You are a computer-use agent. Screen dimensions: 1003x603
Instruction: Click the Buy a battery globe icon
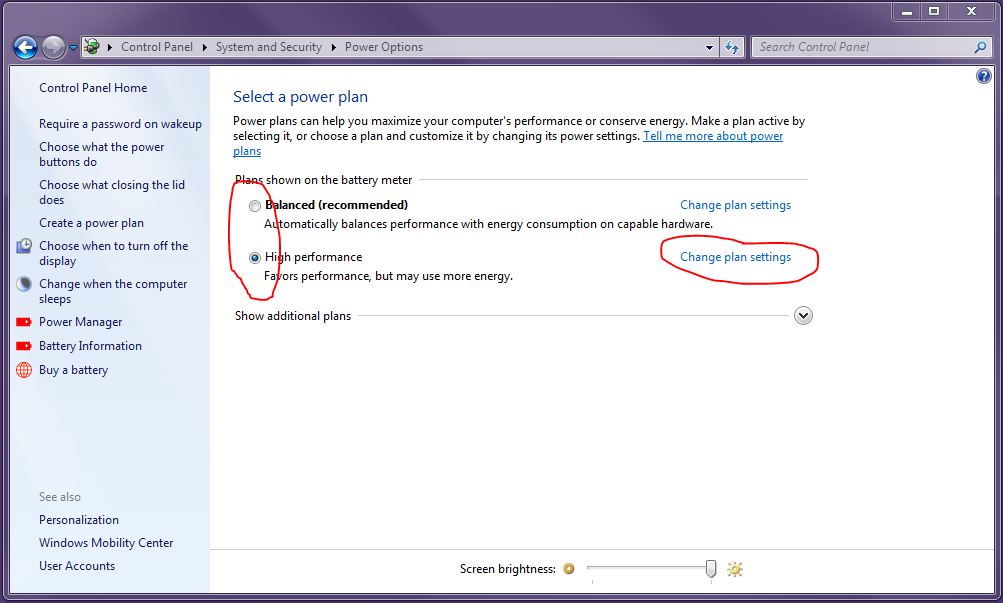24,370
